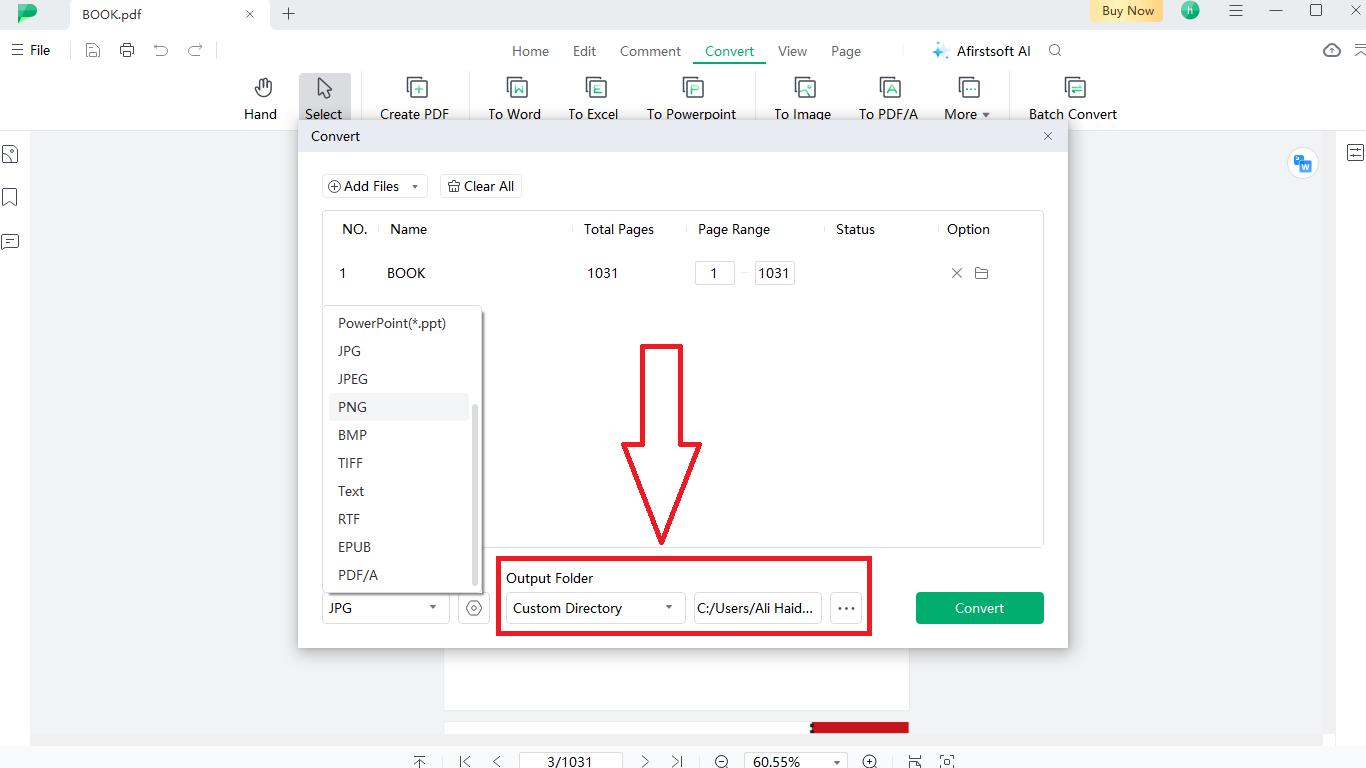
Task: Click the cloud upload icon
Action: click(1332, 50)
